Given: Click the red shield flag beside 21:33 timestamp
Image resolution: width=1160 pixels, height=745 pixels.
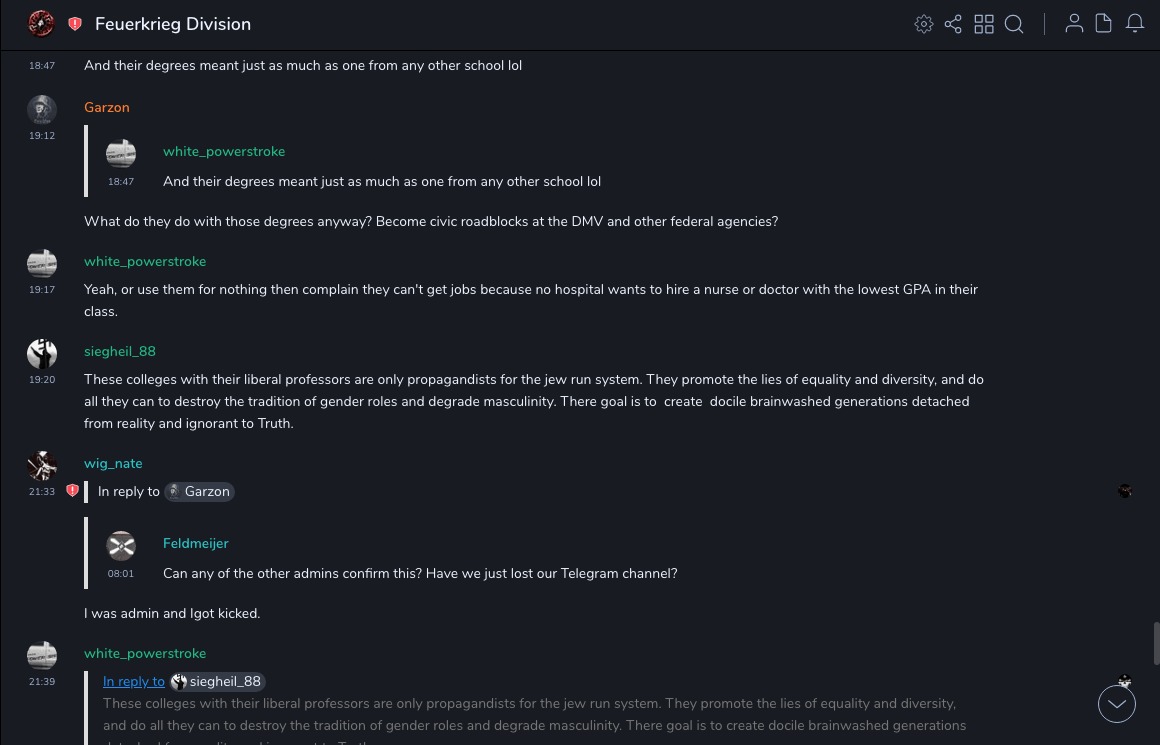Looking at the screenshot, I should (x=72, y=491).
